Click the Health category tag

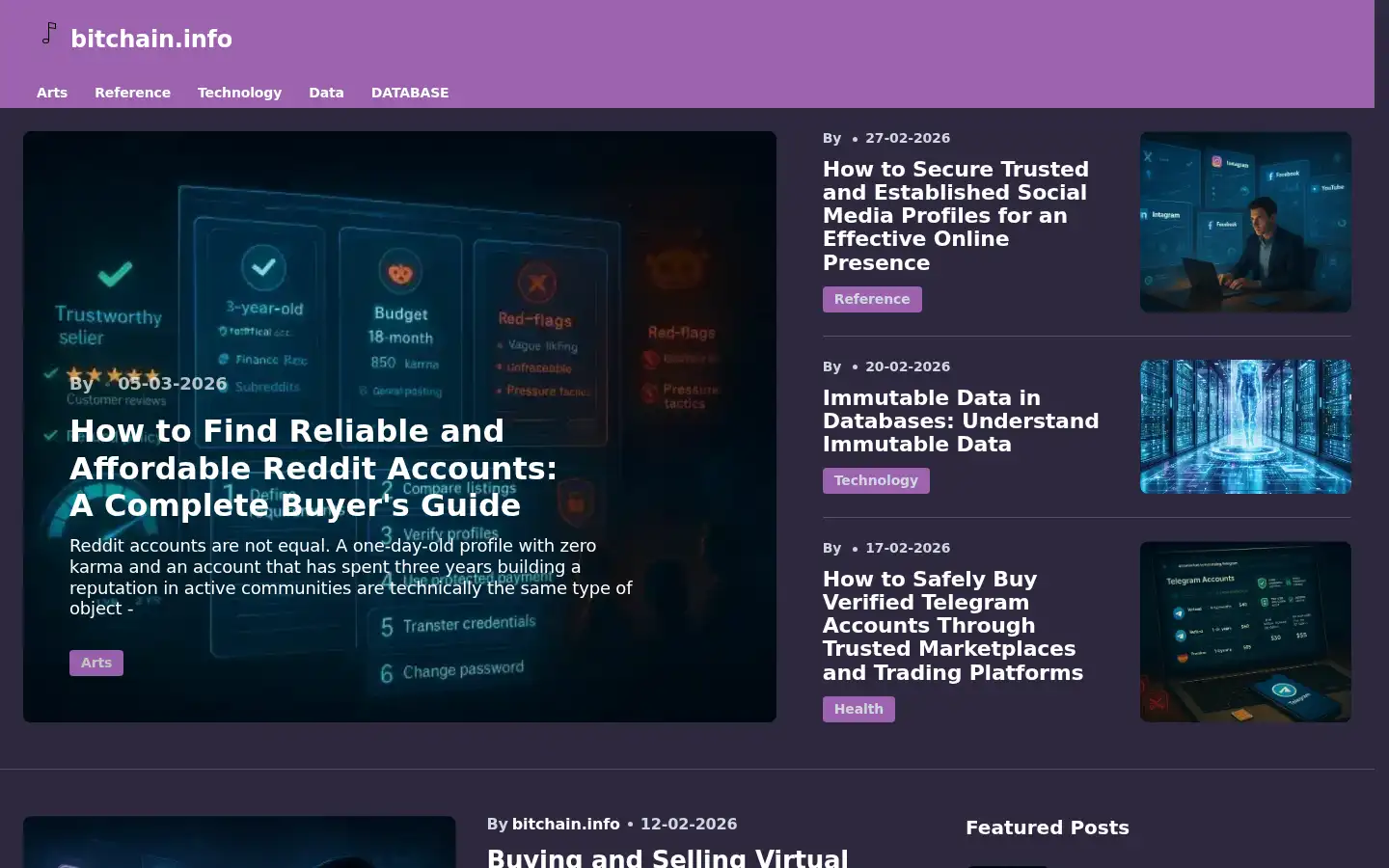(858, 709)
